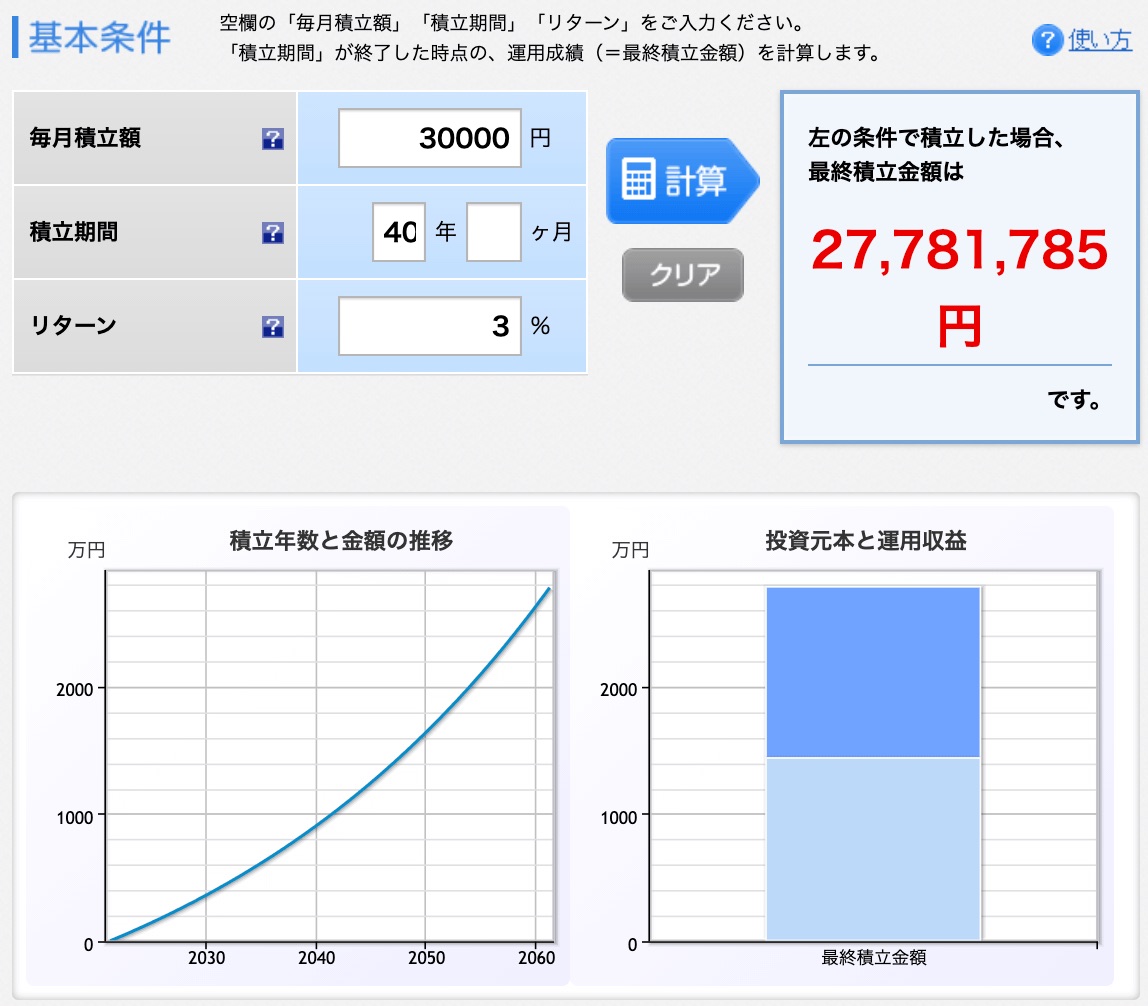
Task: Click the 2050 x-axis label
Action: (426, 958)
